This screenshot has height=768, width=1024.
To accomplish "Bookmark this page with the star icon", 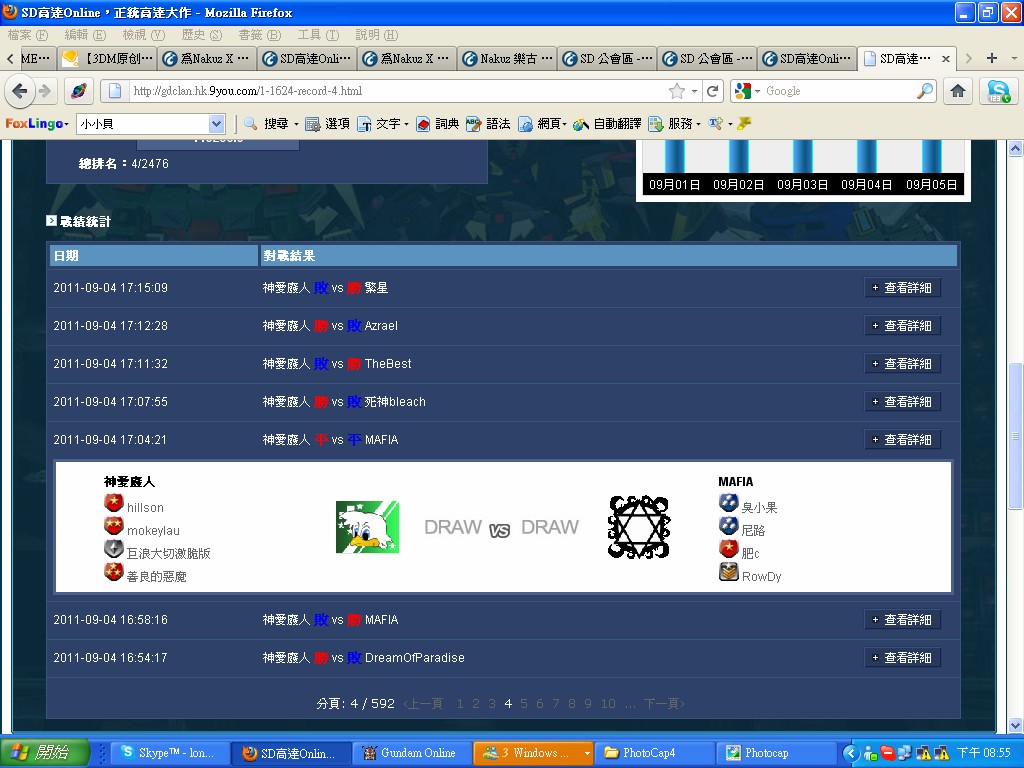I will click(x=677, y=91).
